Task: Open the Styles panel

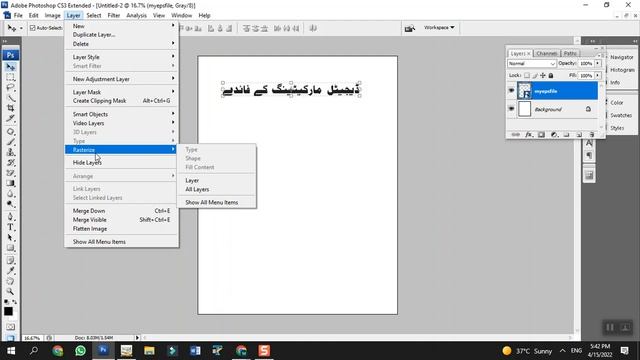Action: tap(617, 128)
